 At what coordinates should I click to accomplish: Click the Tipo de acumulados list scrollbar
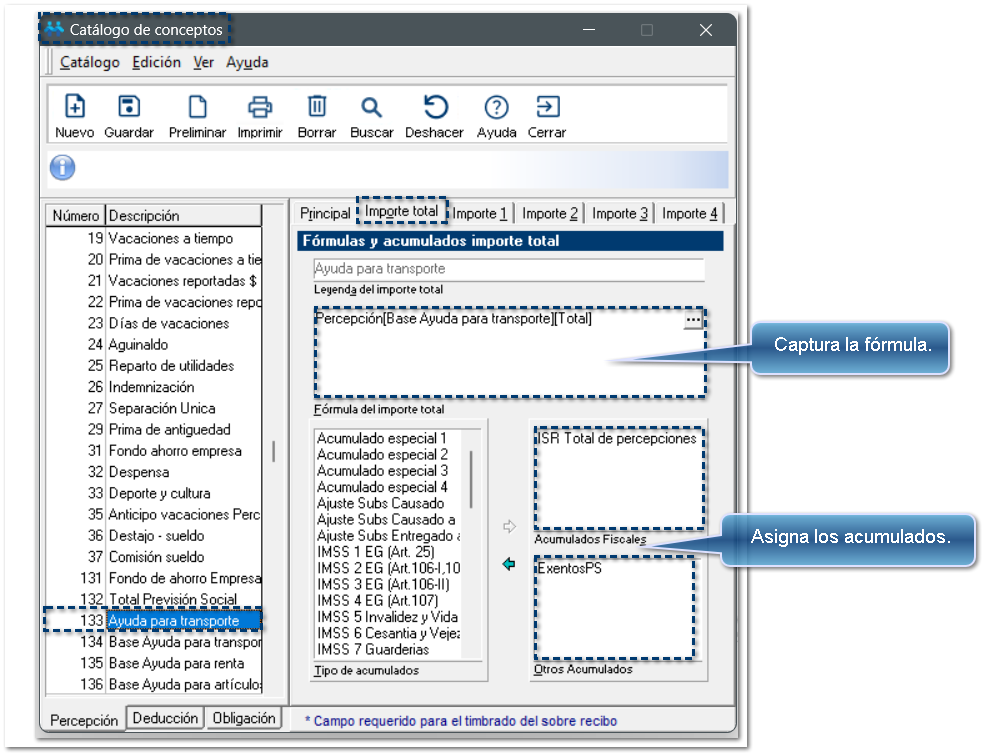472,480
